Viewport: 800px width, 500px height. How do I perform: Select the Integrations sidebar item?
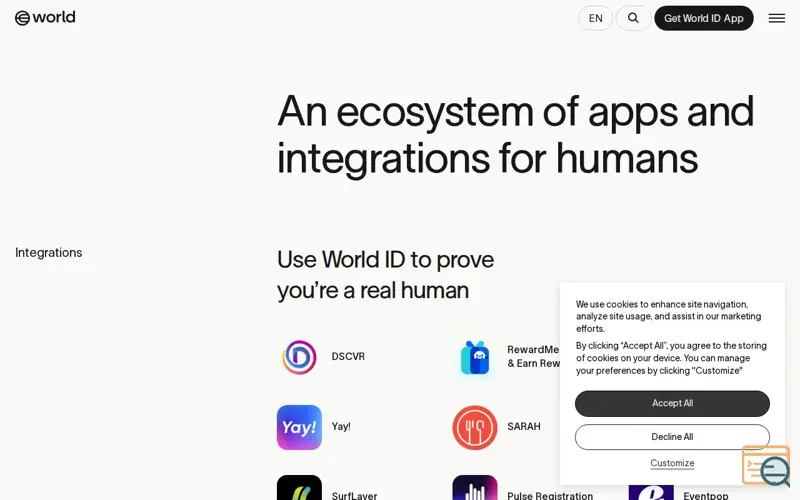tap(48, 253)
